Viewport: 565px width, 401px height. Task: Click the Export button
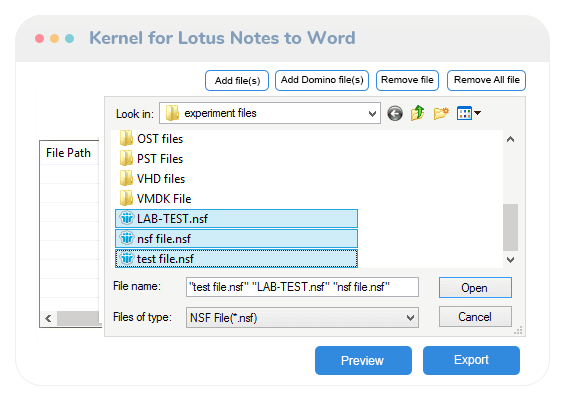point(471,360)
